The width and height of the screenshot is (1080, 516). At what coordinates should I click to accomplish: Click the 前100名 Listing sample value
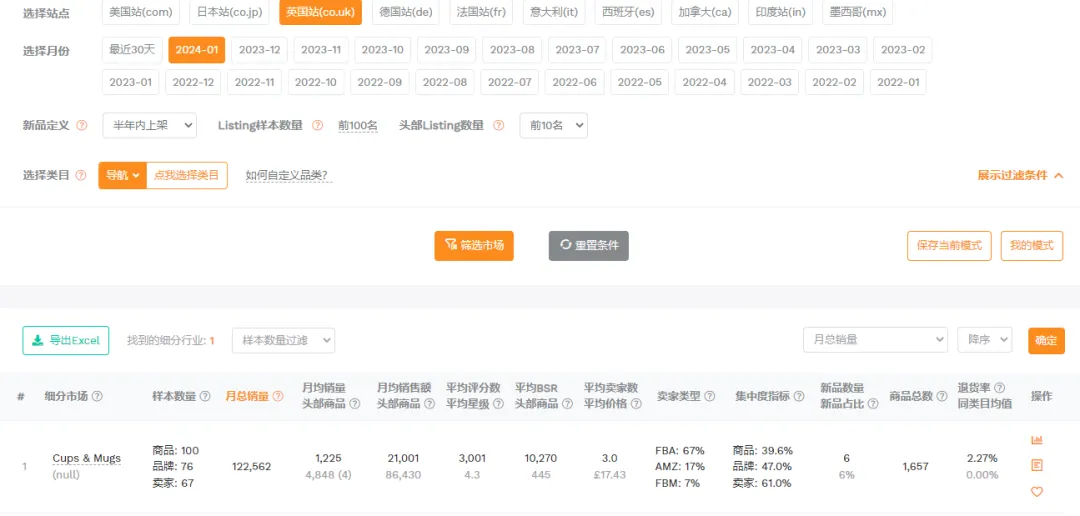(357, 125)
